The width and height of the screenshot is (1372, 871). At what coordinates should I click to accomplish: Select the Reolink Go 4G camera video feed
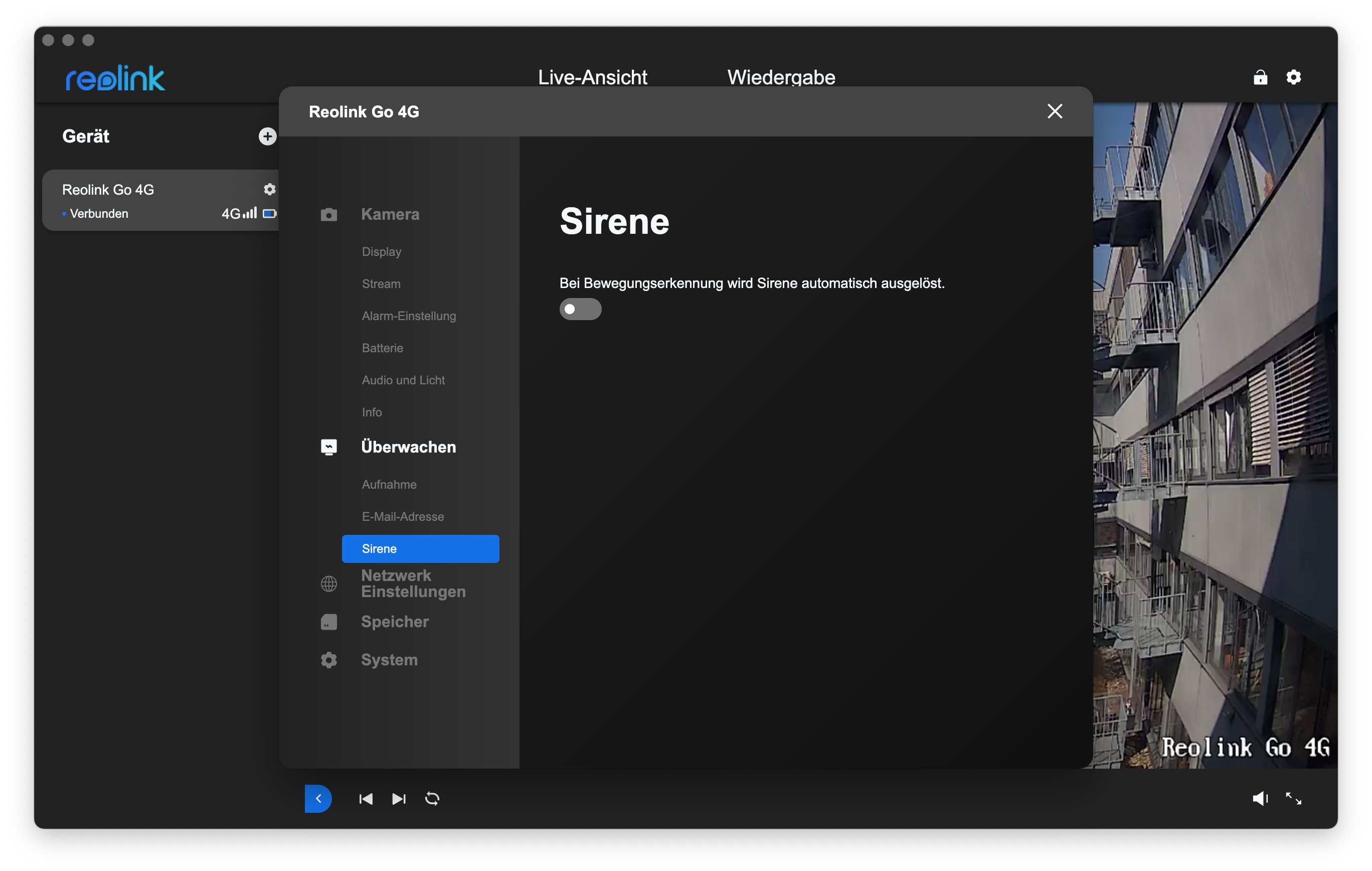point(1215,433)
